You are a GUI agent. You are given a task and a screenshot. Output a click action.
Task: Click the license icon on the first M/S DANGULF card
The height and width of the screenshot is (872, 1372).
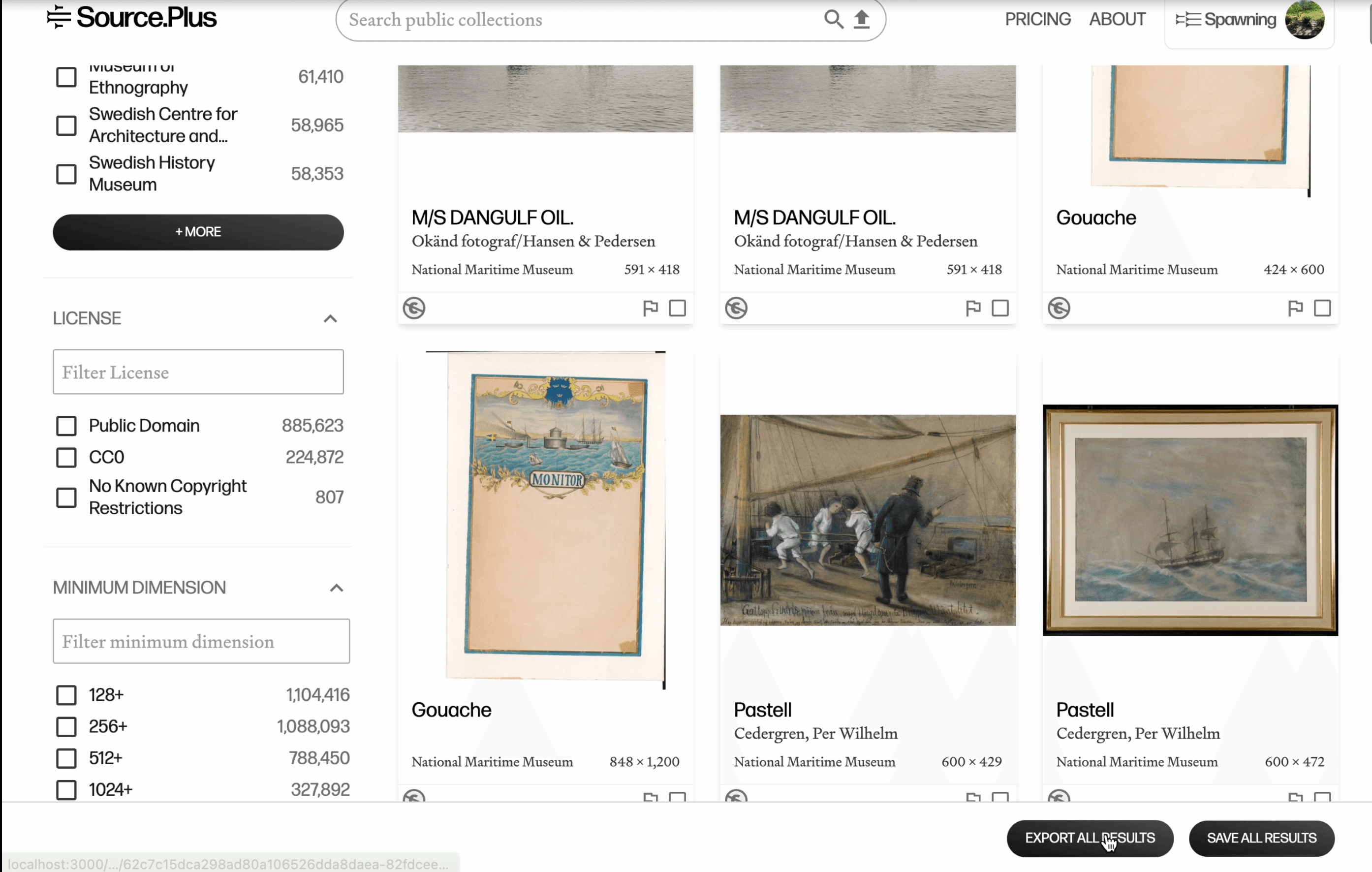point(414,308)
